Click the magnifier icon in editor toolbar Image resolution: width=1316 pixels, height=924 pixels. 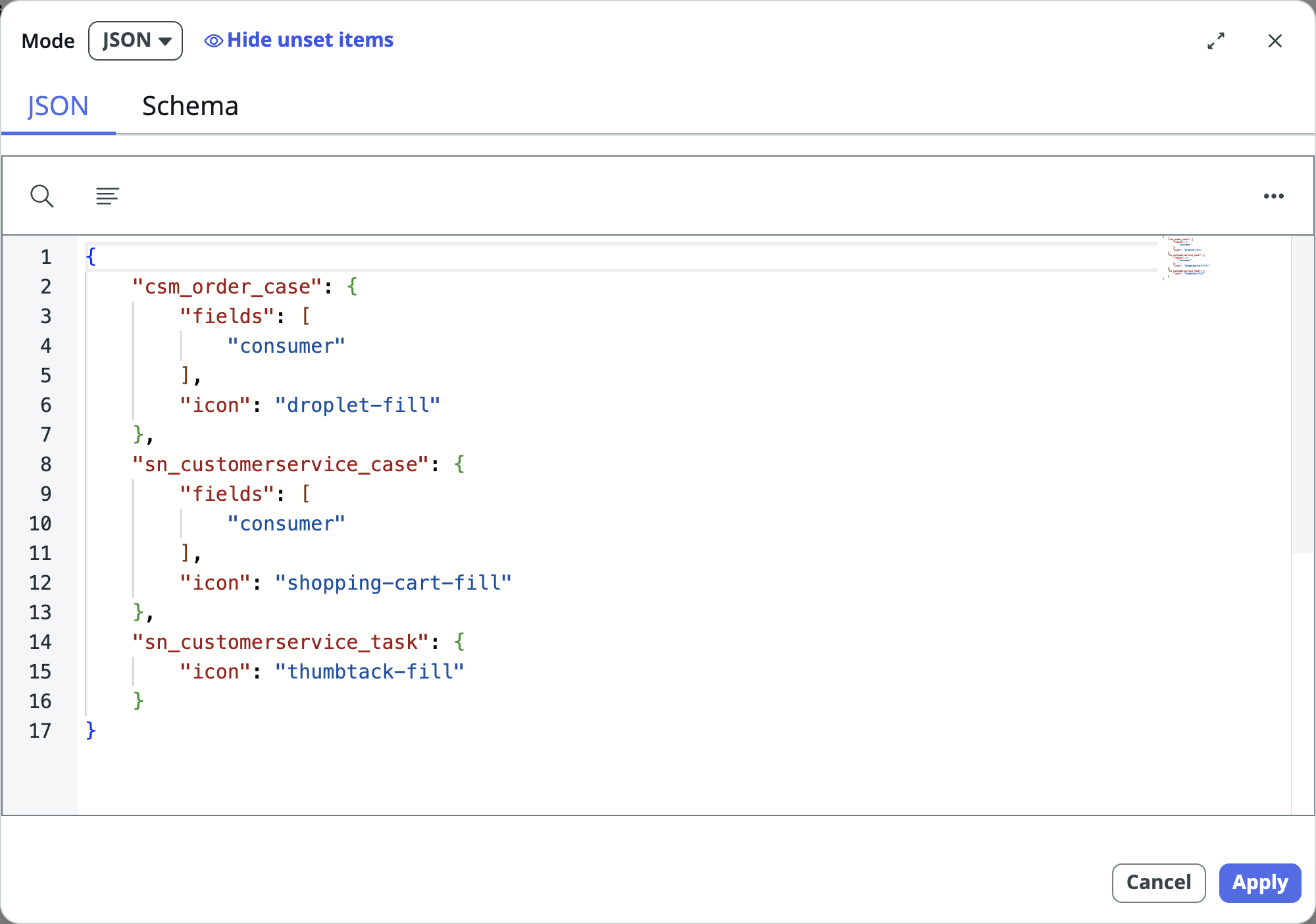[42, 195]
